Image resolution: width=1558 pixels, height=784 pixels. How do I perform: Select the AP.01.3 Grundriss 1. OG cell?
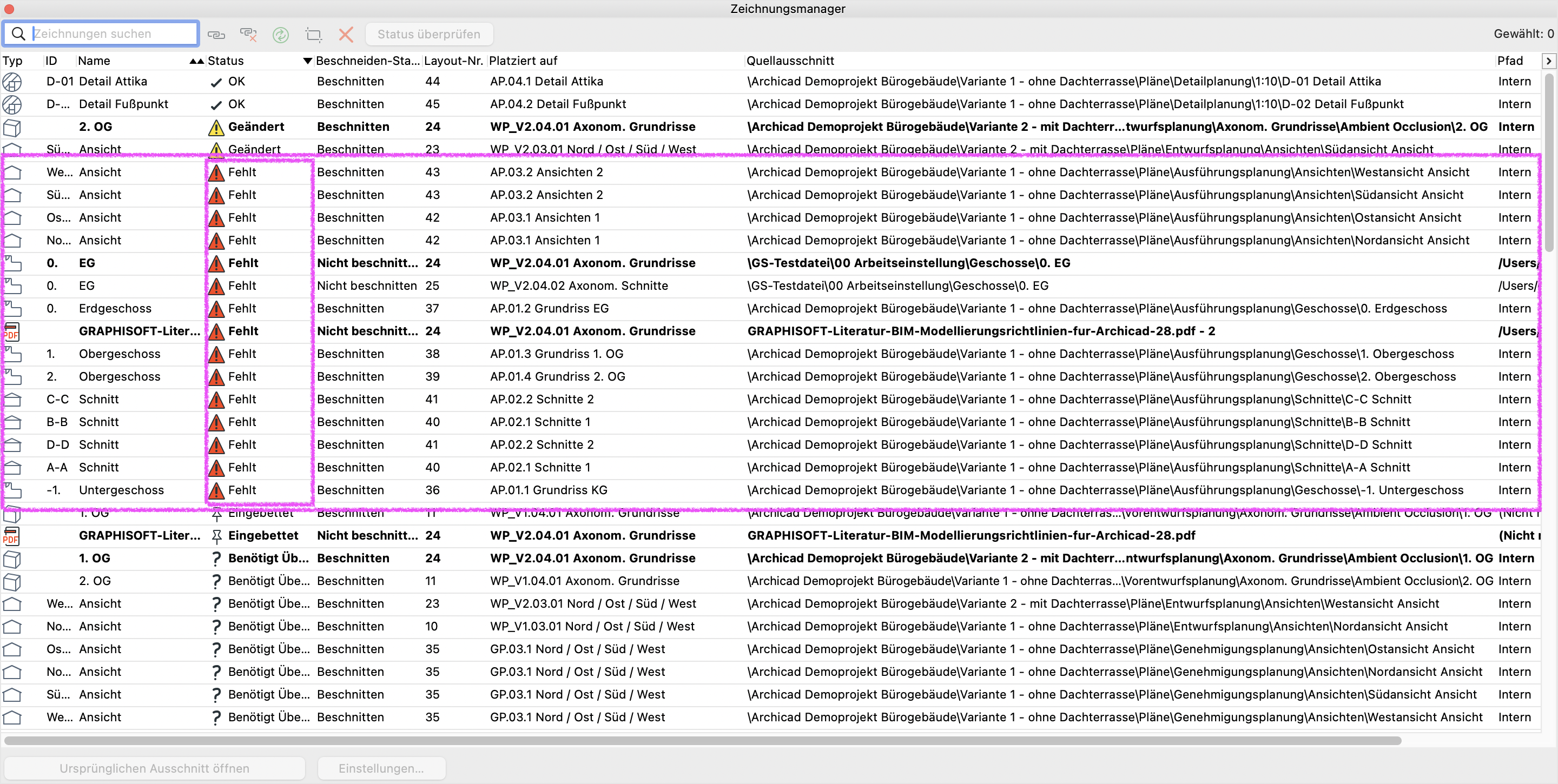tap(557, 354)
